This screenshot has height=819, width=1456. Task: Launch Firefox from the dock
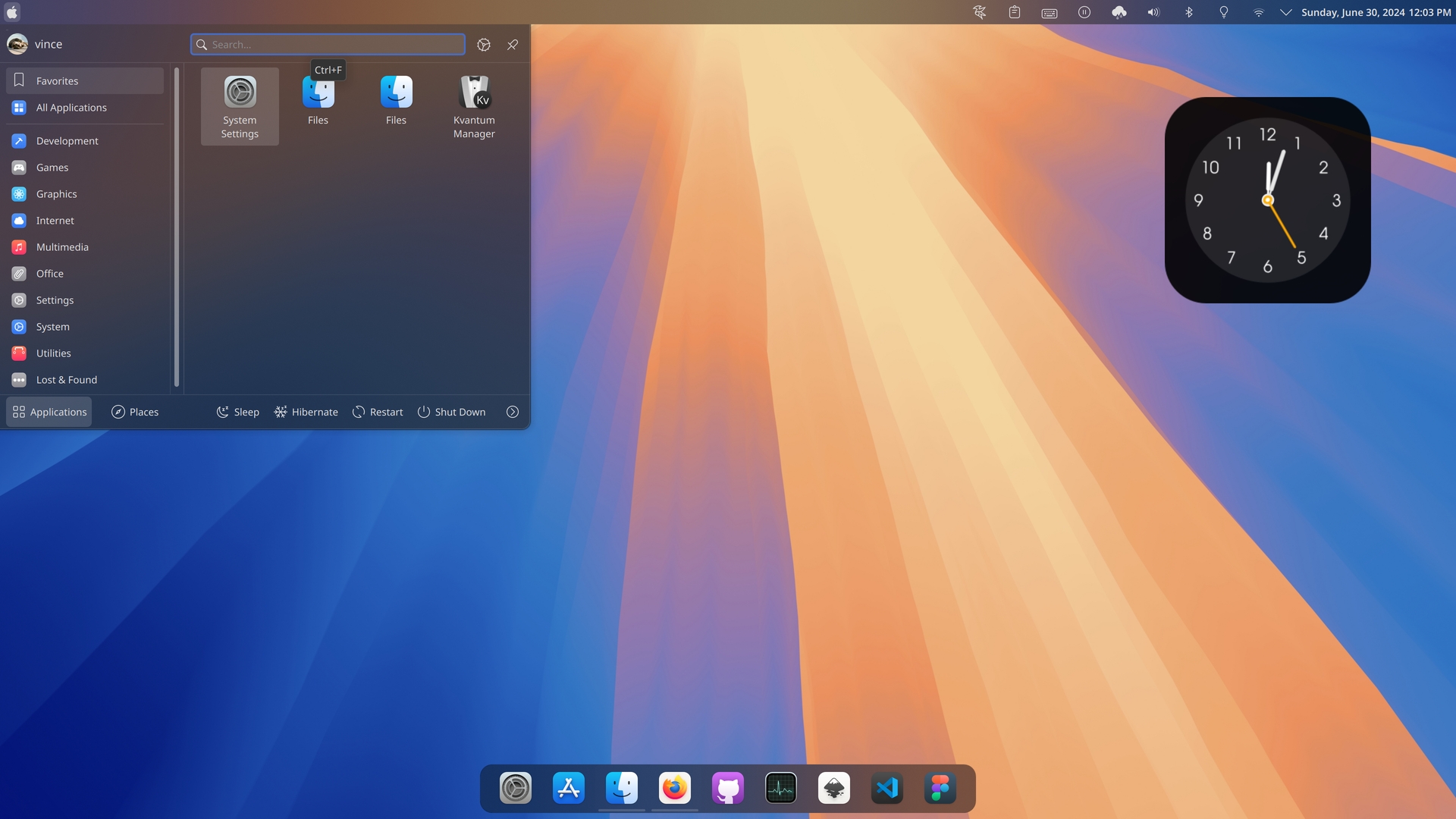click(x=675, y=789)
